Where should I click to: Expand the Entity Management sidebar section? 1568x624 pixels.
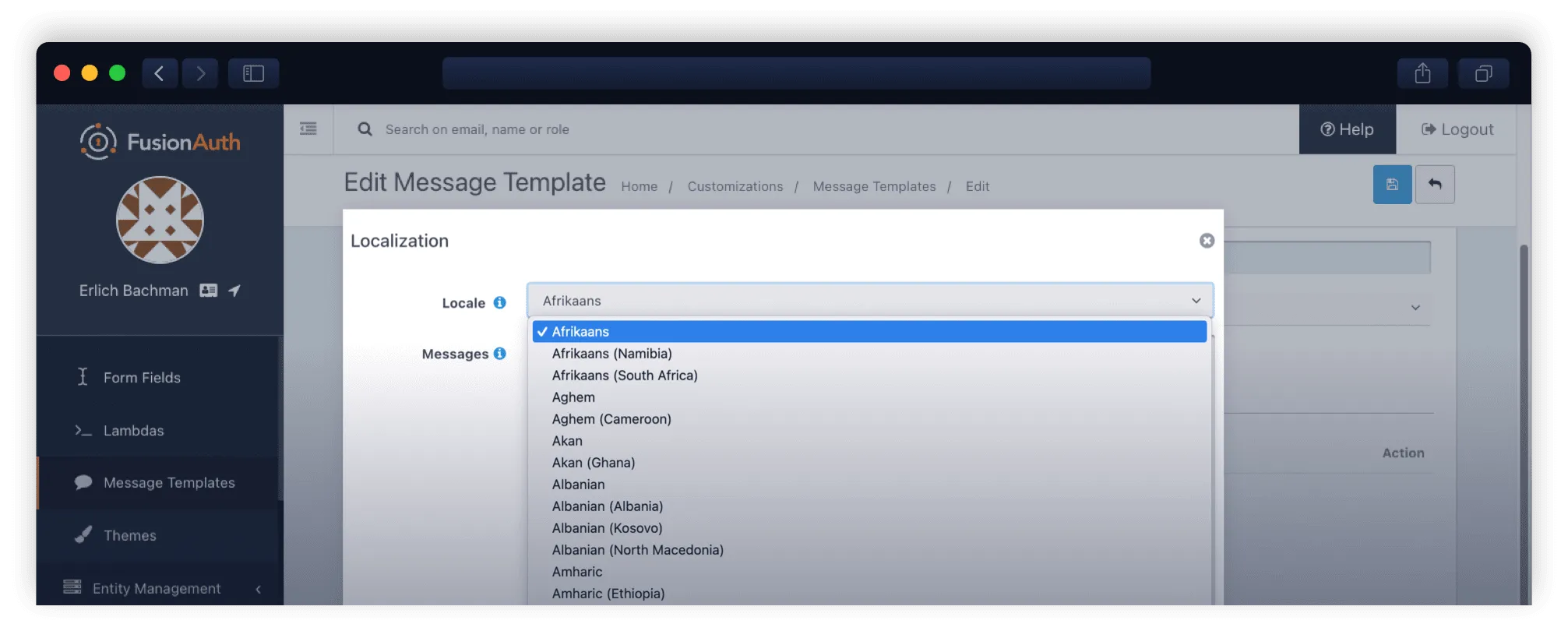[x=160, y=588]
